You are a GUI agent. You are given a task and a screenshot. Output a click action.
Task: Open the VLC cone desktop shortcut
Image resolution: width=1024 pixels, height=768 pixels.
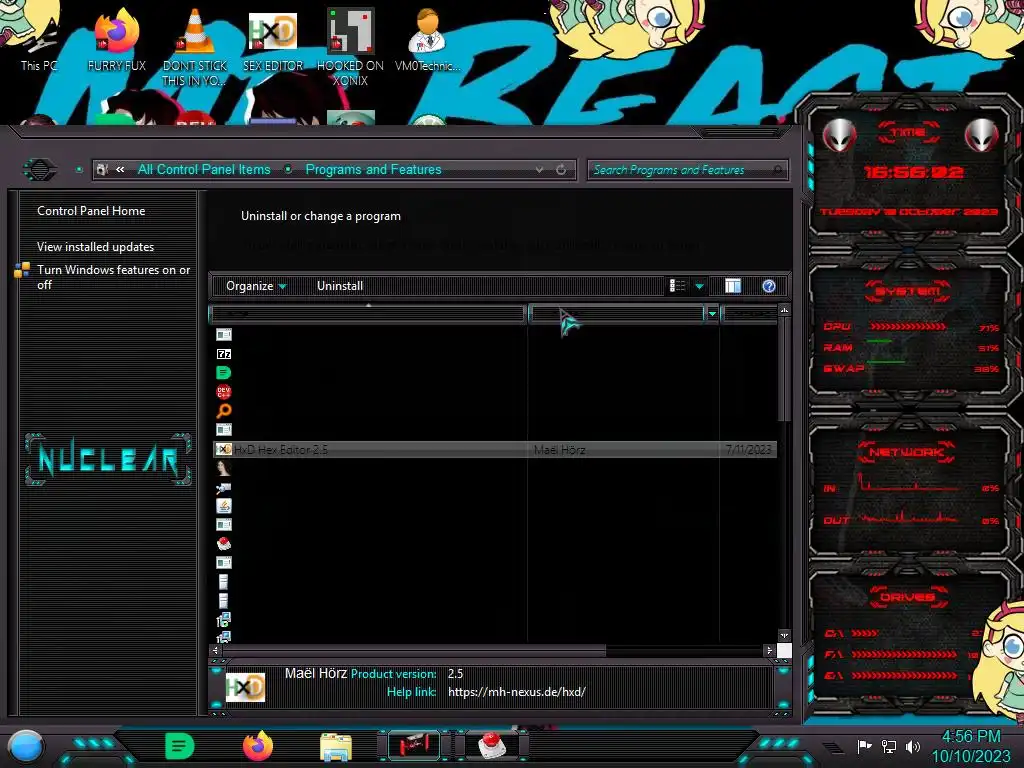[195, 47]
